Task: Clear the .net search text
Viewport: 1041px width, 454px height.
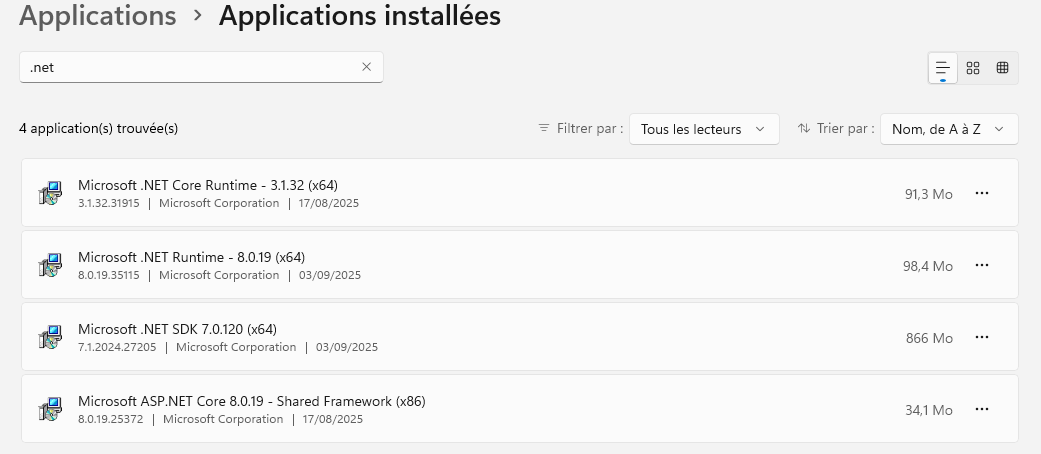Action: click(366, 67)
